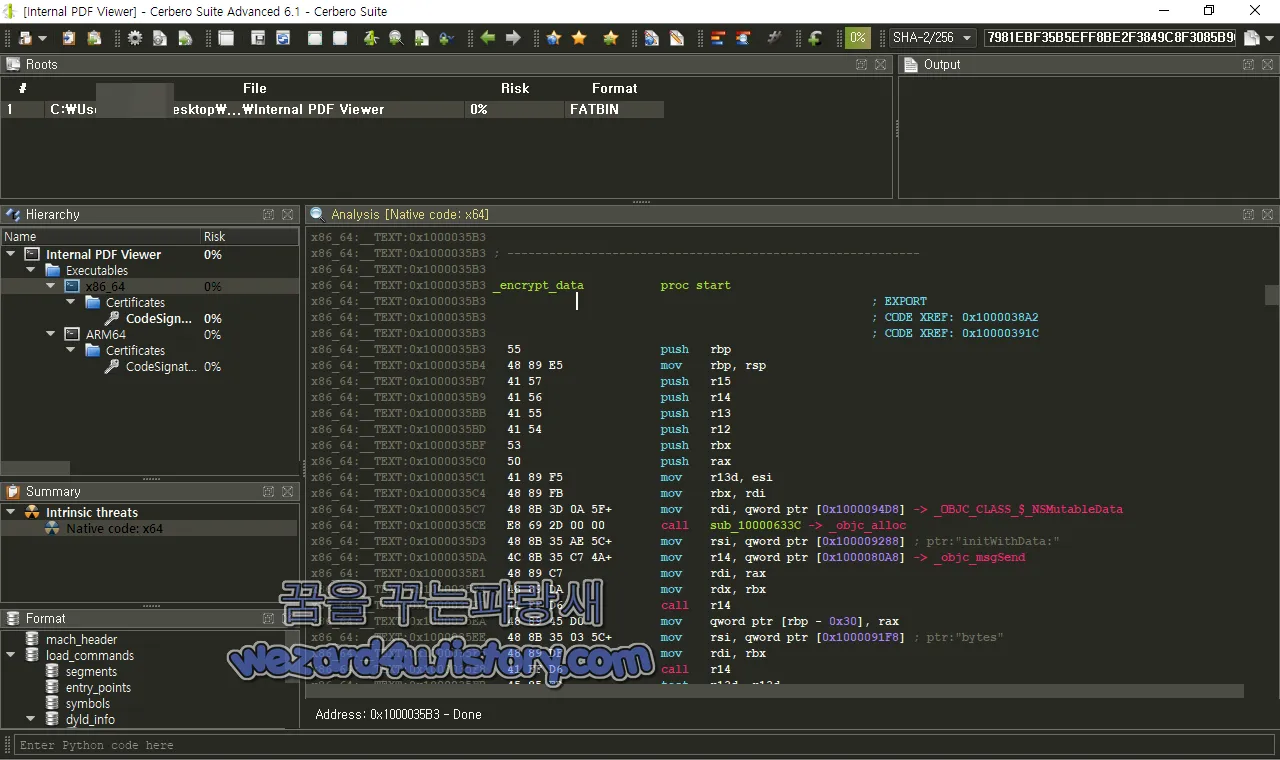Collapse the load_commands format node
The height and width of the screenshot is (760, 1280).
[x=11, y=656]
